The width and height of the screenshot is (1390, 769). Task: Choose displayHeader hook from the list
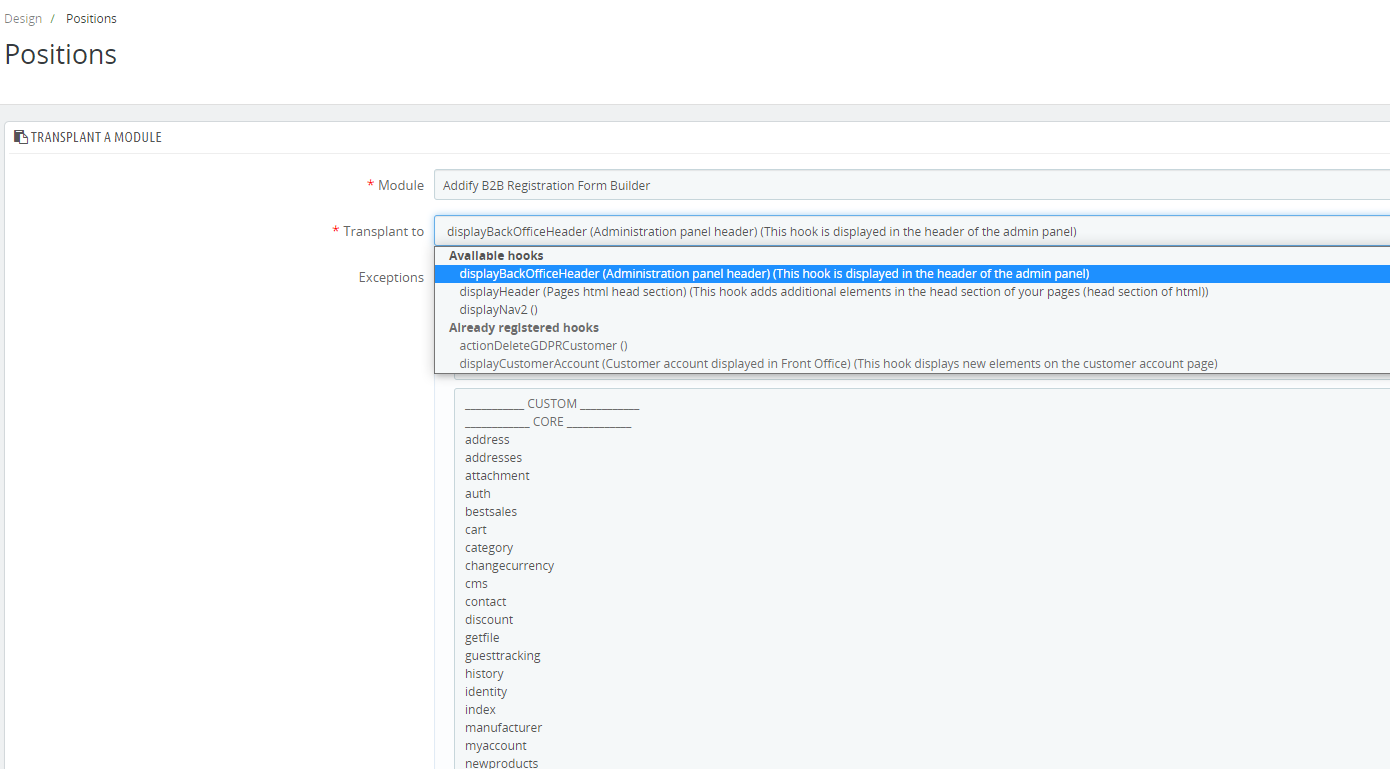tap(912, 292)
